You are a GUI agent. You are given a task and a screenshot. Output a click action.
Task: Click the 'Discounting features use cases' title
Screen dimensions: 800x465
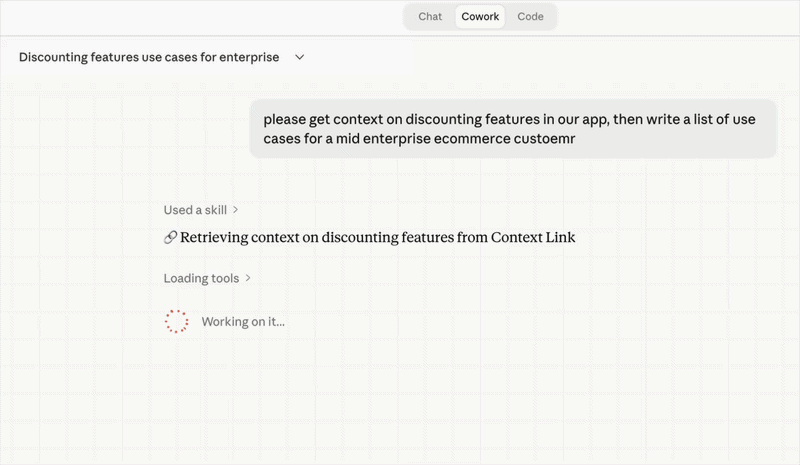coord(149,58)
